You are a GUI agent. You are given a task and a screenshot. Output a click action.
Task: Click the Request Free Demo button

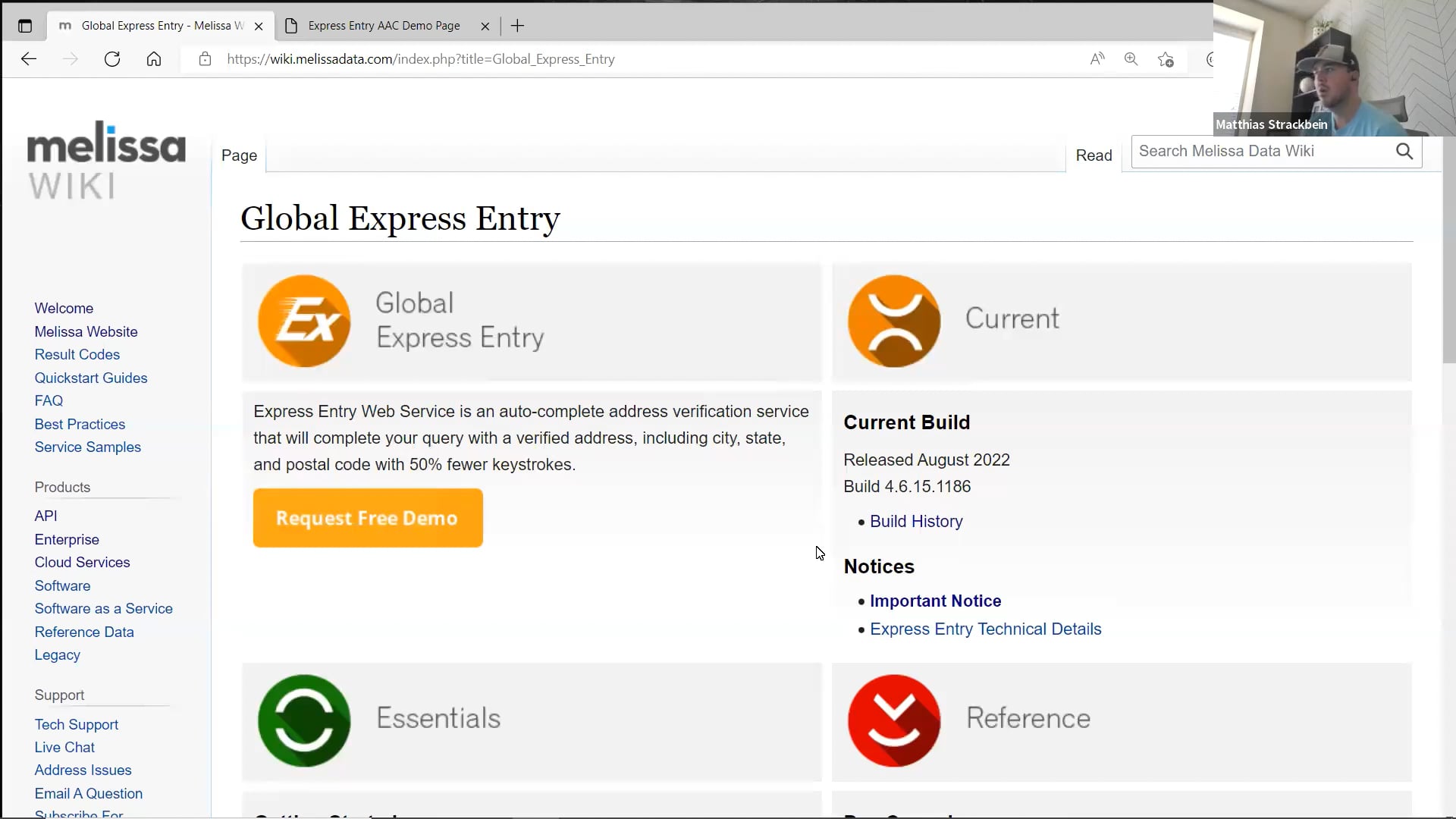coord(368,518)
